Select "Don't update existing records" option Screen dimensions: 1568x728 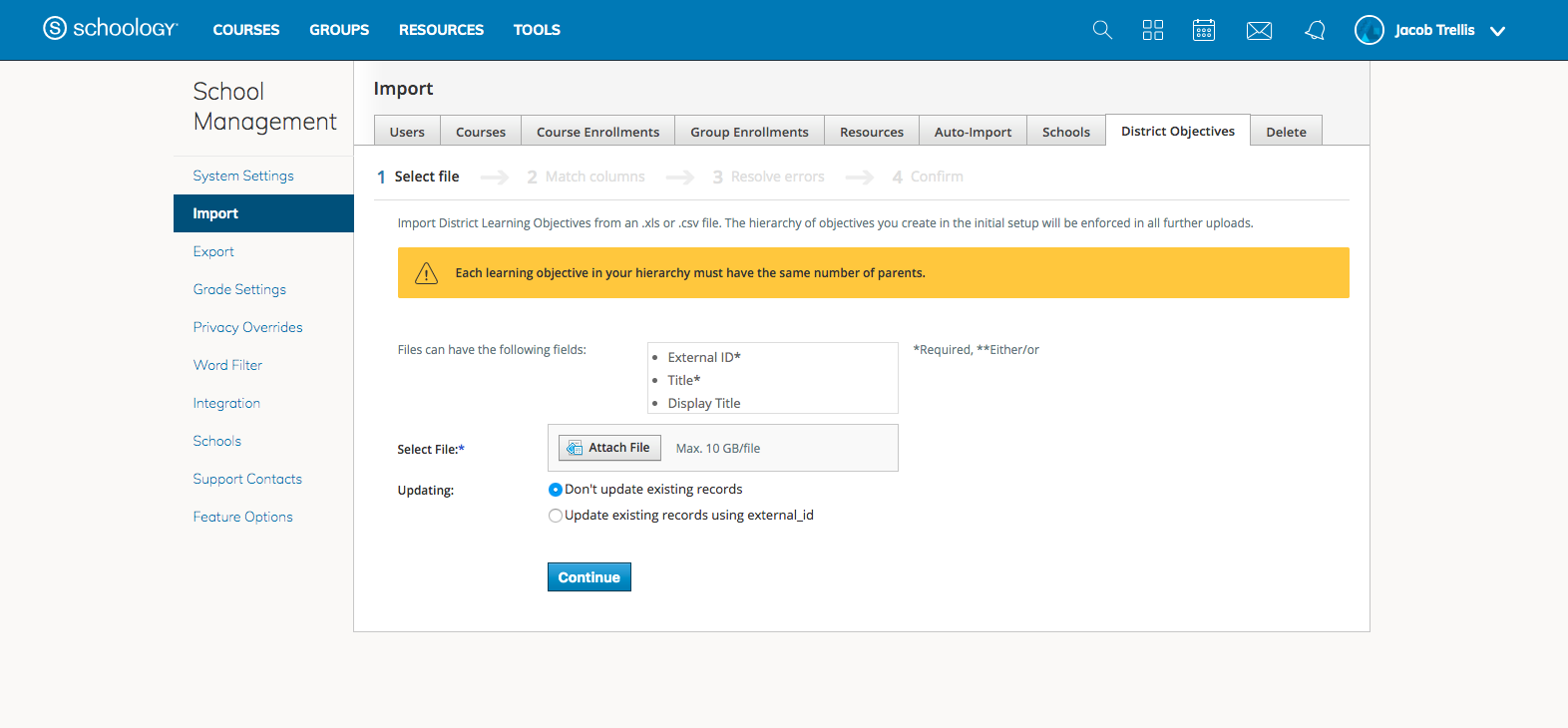click(556, 490)
